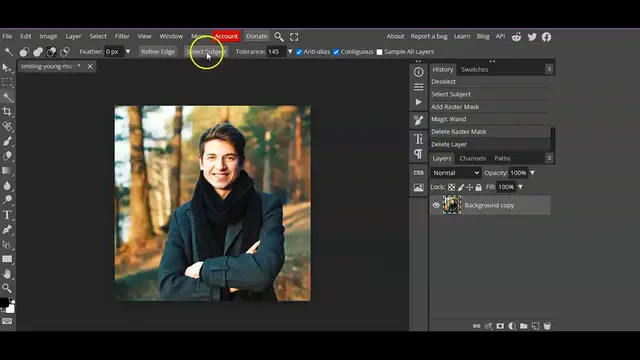Toggle the Anti-alias checkbox
This screenshot has width=640, height=360.
[x=299, y=52]
